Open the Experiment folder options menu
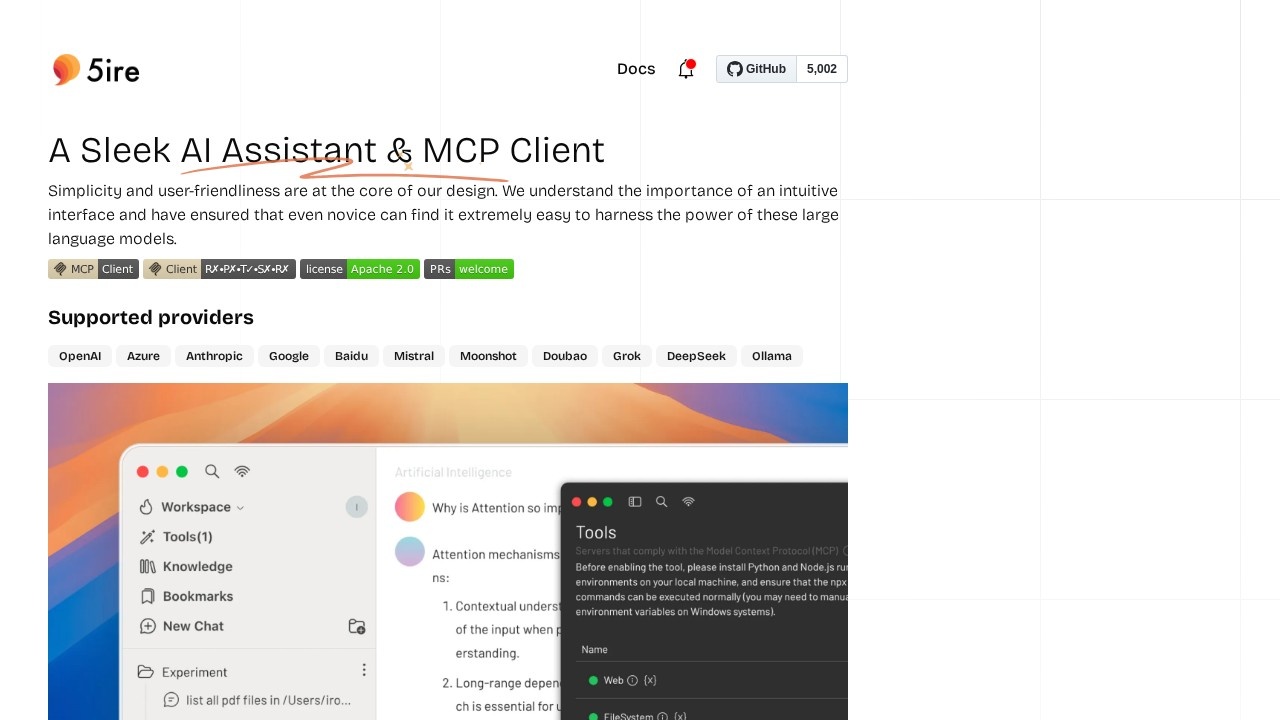Screen dimensions: 1280x720 pyautogui.click(x=364, y=670)
